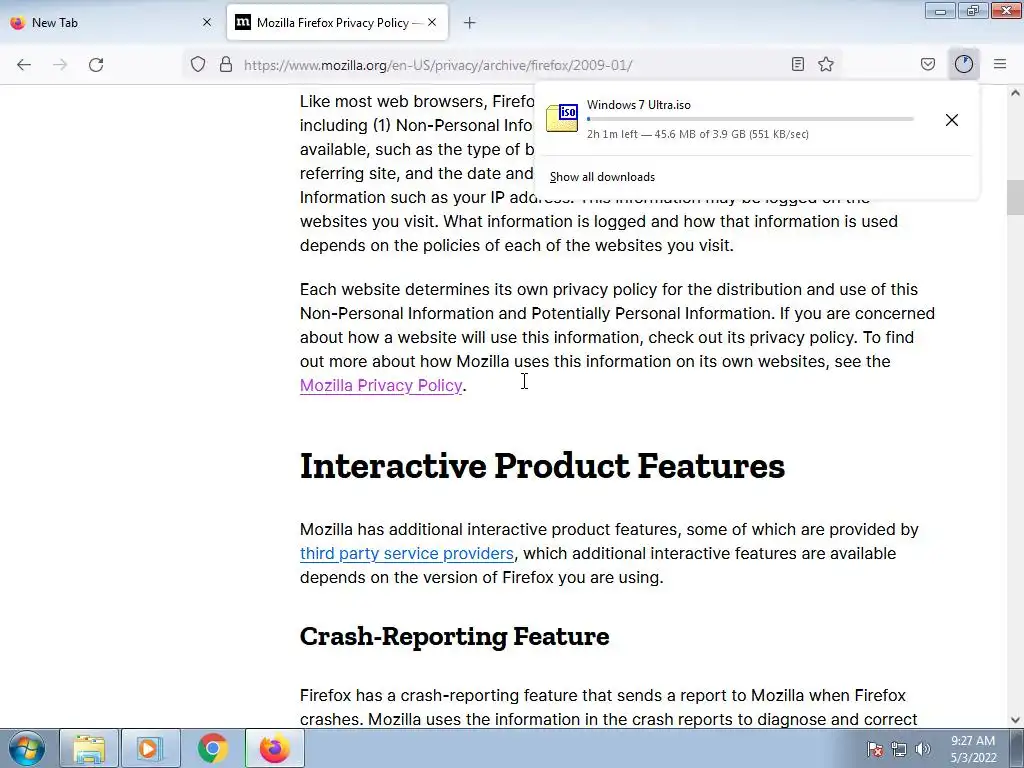Open Windows Explorer from taskbar
1024x768 pixels.
pos(89,748)
